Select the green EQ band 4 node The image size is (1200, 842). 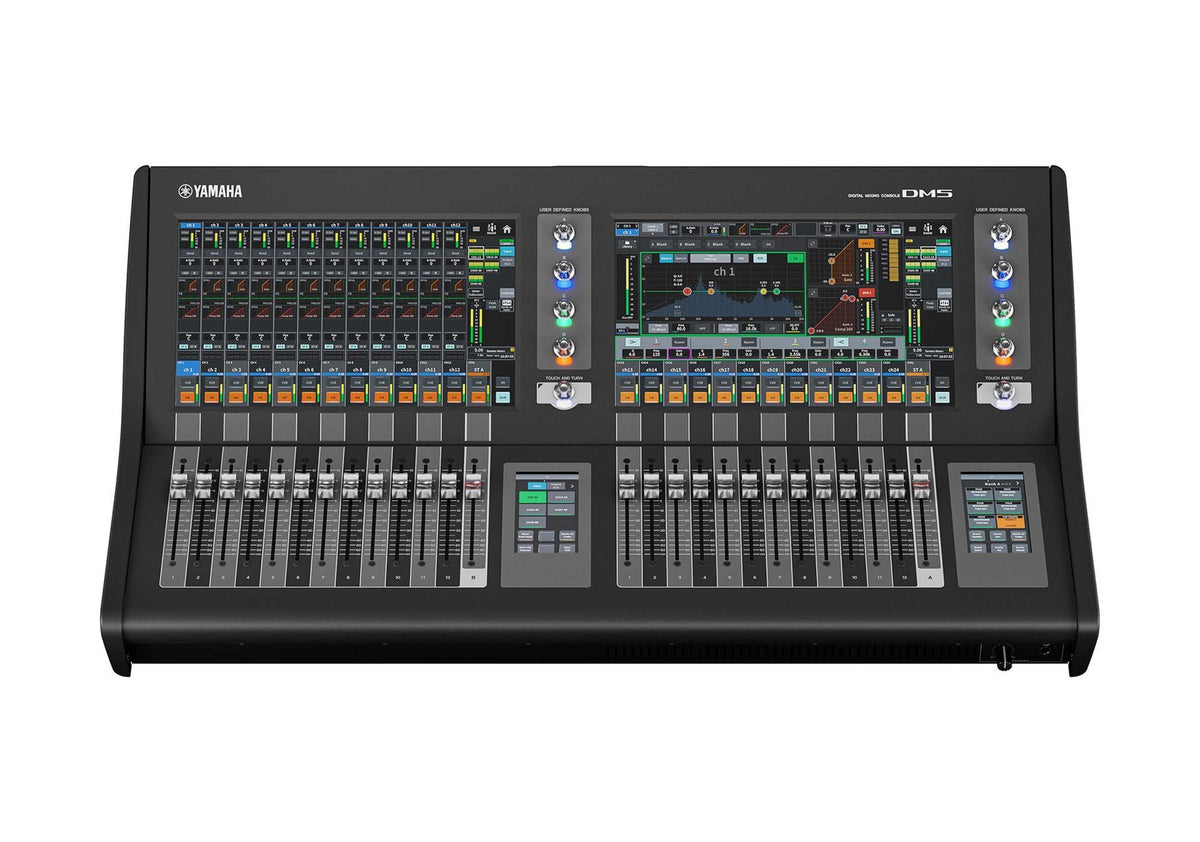coord(777,291)
